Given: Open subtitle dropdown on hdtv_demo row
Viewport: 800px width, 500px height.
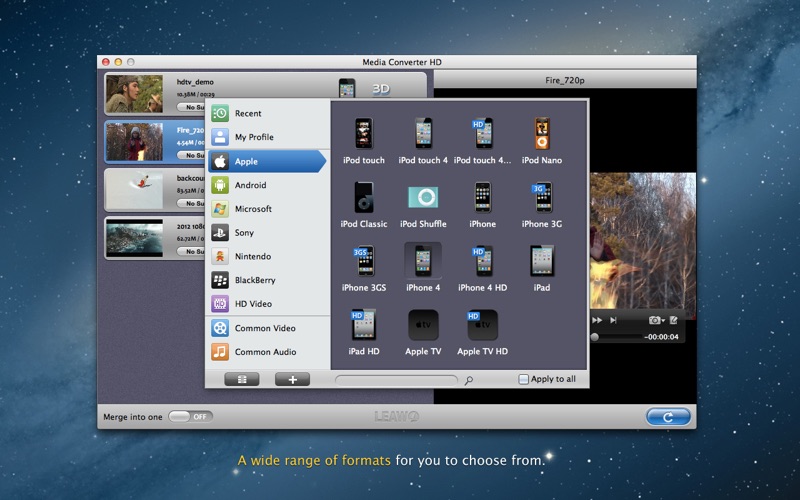Looking at the screenshot, I should coord(191,107).
